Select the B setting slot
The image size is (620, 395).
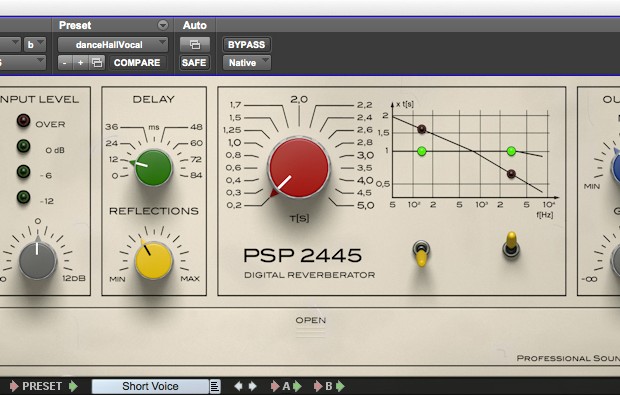tap(329, 386)
